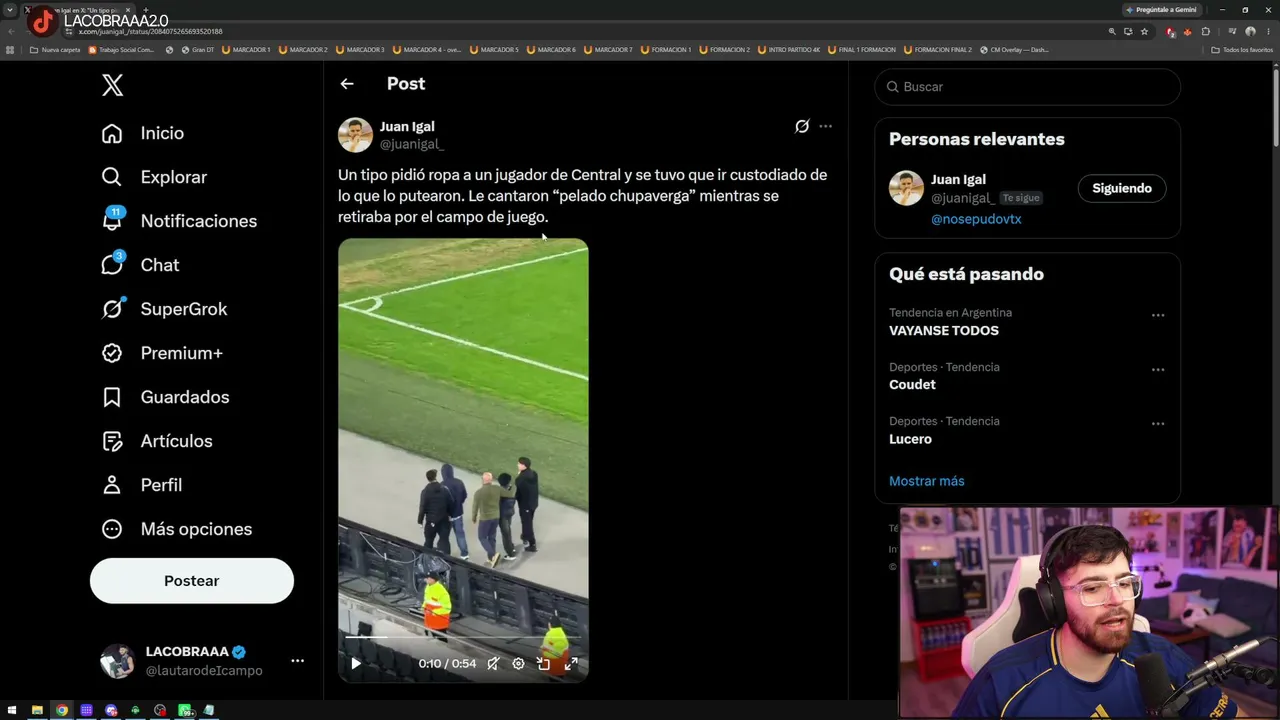Click Mostrar más under trends

click(x=927, y=481)
